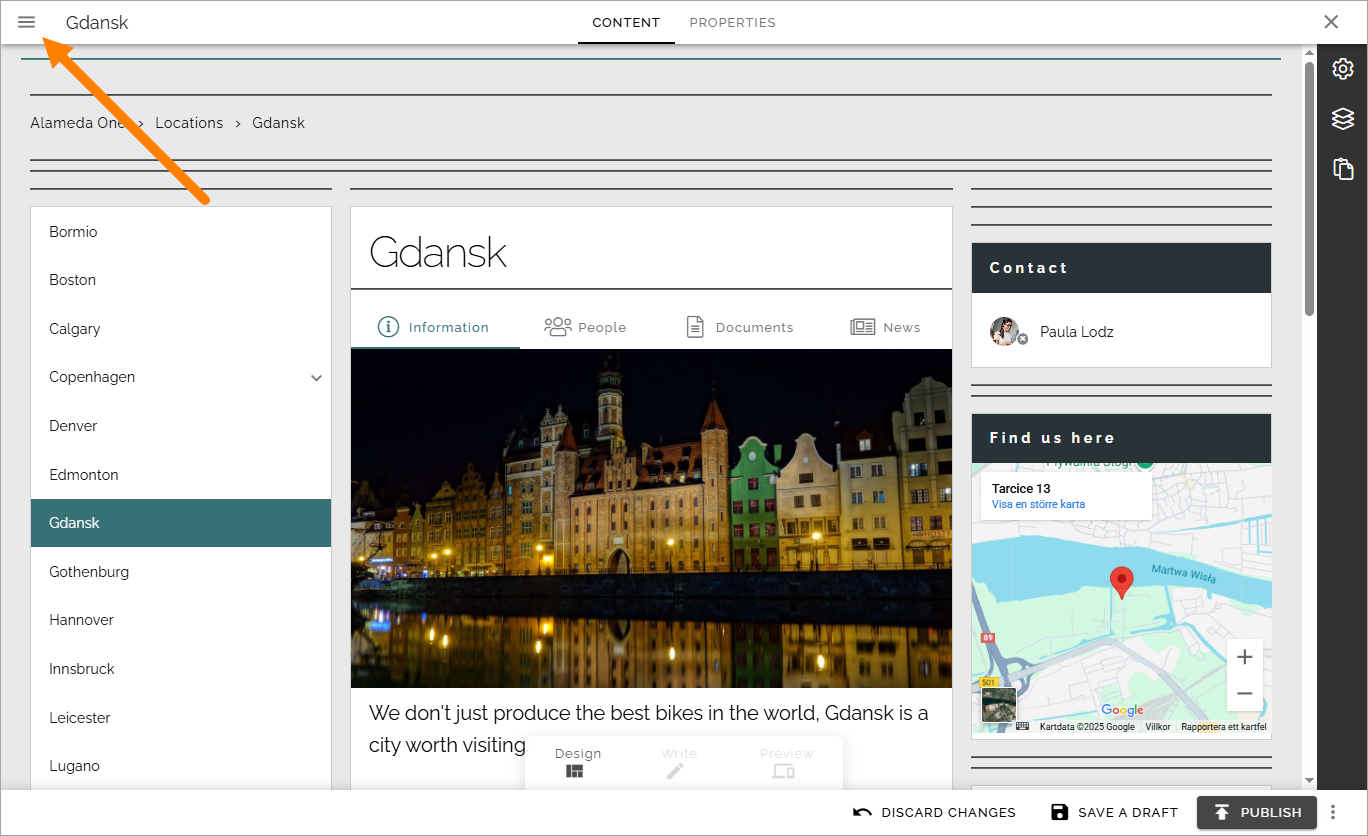
Task: Switch to the PROPERTIES tab
Action: click(732, 22)
